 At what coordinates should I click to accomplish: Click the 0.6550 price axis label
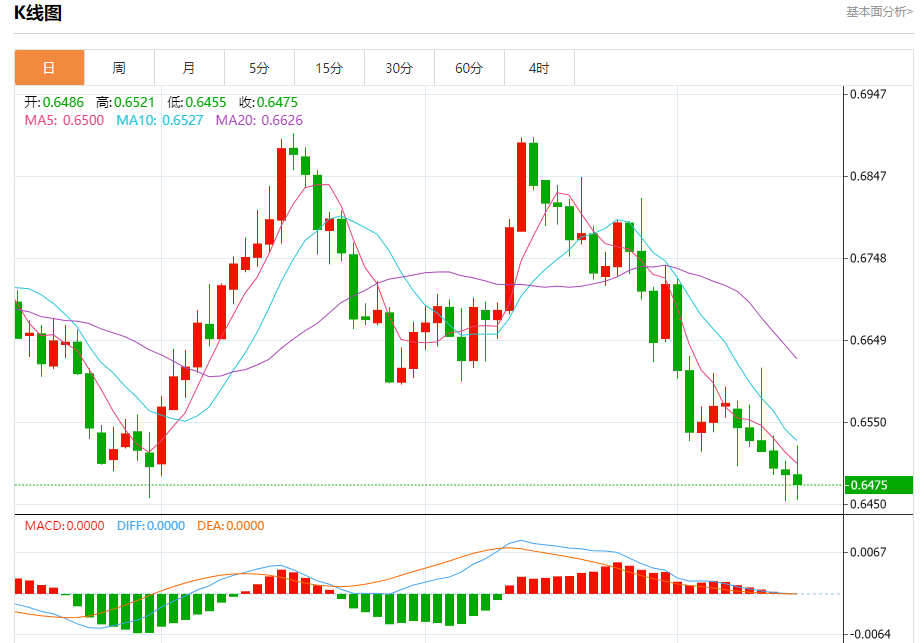tap(868, 422)
